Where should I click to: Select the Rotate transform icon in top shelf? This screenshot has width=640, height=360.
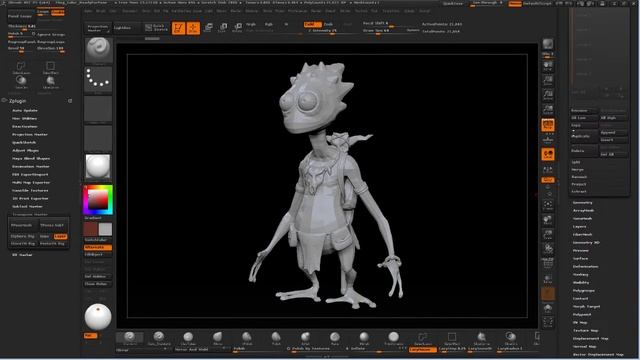click(237, 28)
